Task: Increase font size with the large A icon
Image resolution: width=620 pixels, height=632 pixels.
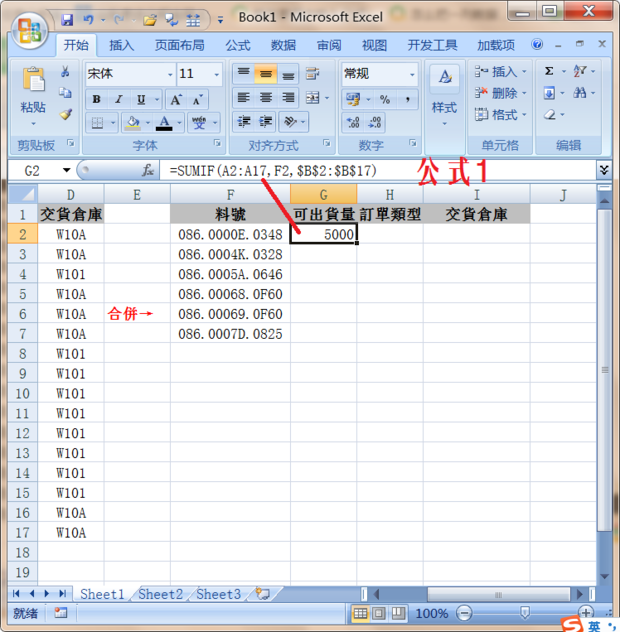Action: click(x=176, y=99)
